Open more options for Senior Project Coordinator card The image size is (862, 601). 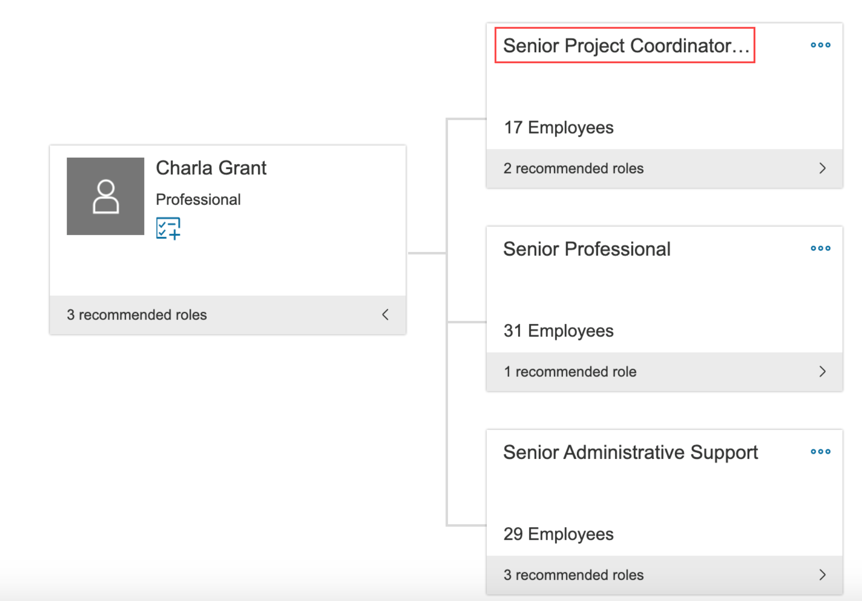pyautogui.click(x=820, y=45)
